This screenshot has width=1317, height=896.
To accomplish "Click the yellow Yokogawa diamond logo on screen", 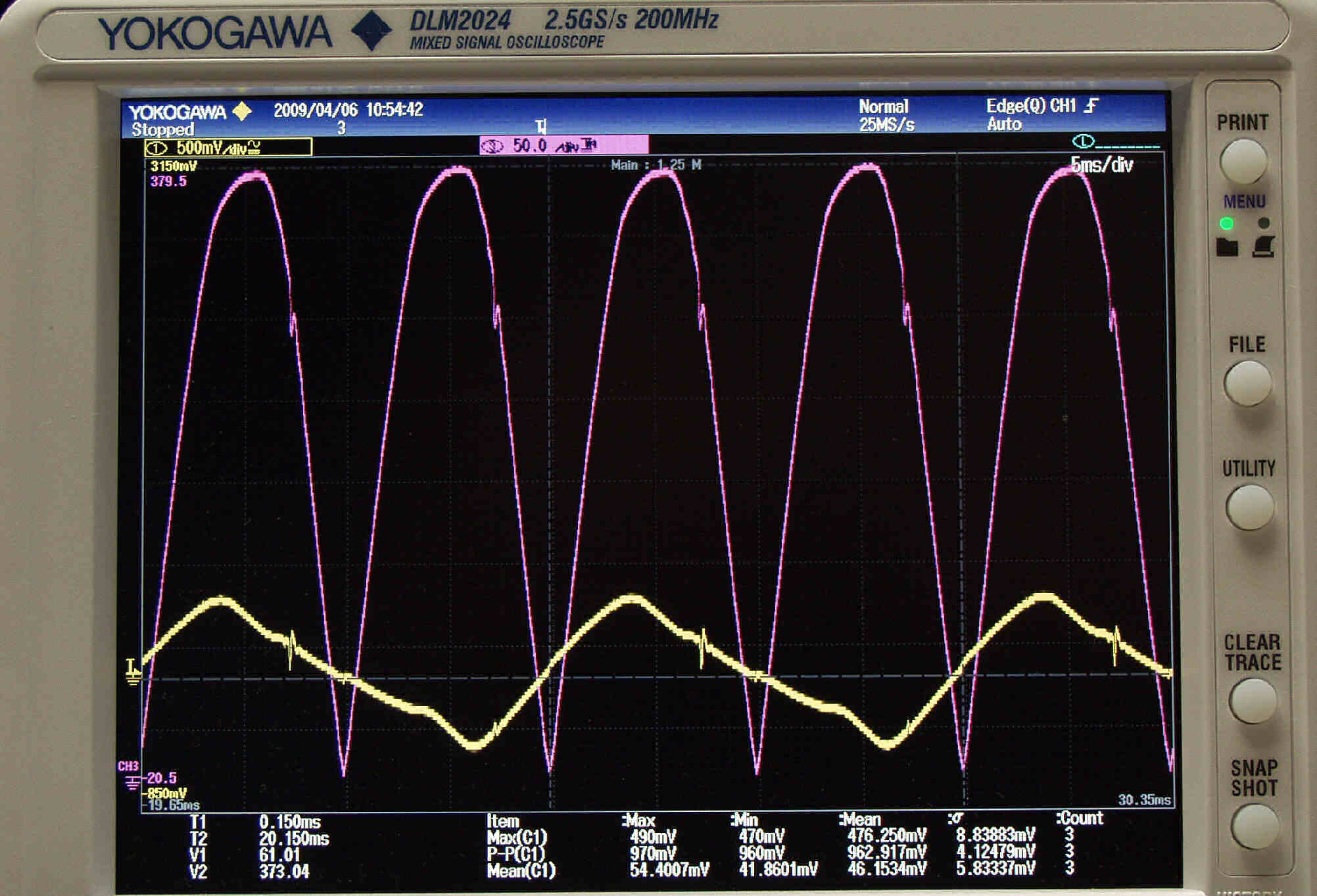I will coord(243,111).
